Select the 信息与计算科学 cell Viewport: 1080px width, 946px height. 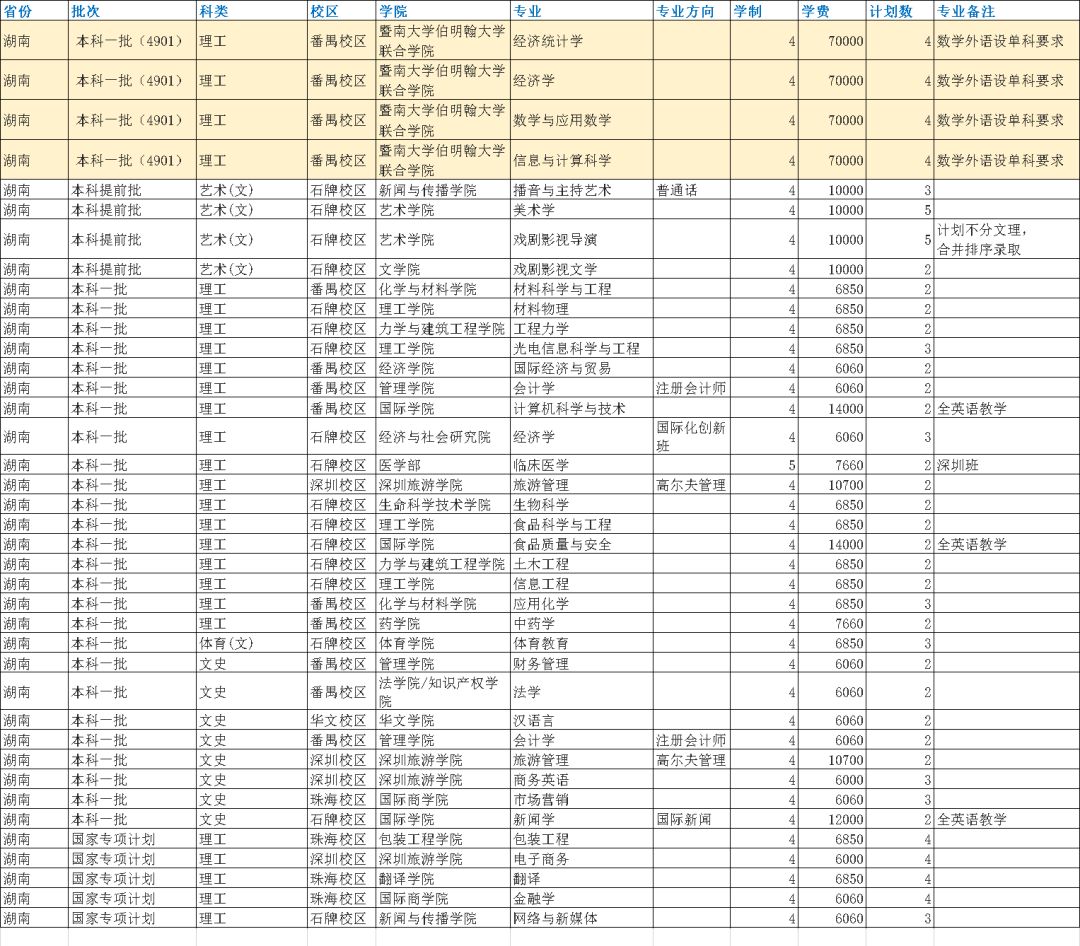[x=581, y=160]
